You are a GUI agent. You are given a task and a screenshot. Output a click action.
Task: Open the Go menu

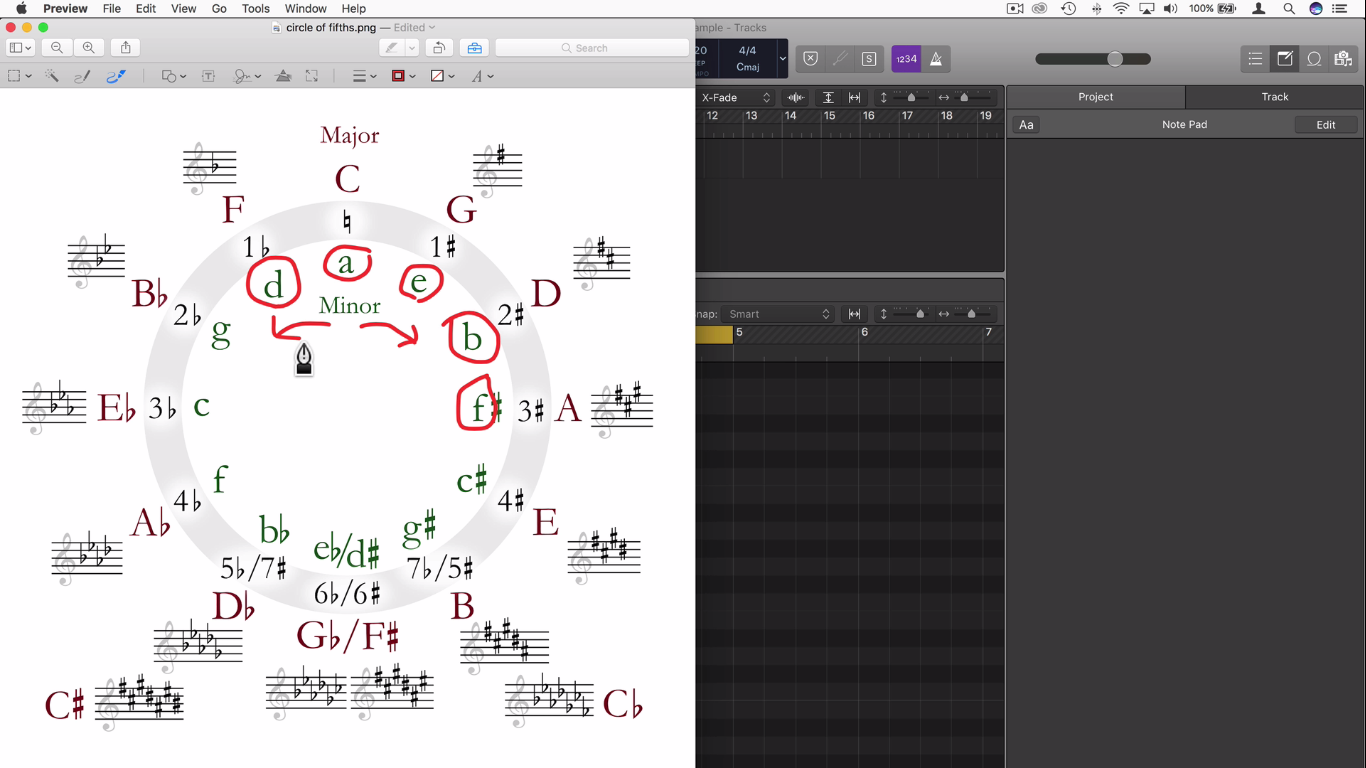(x=219, y=9)
